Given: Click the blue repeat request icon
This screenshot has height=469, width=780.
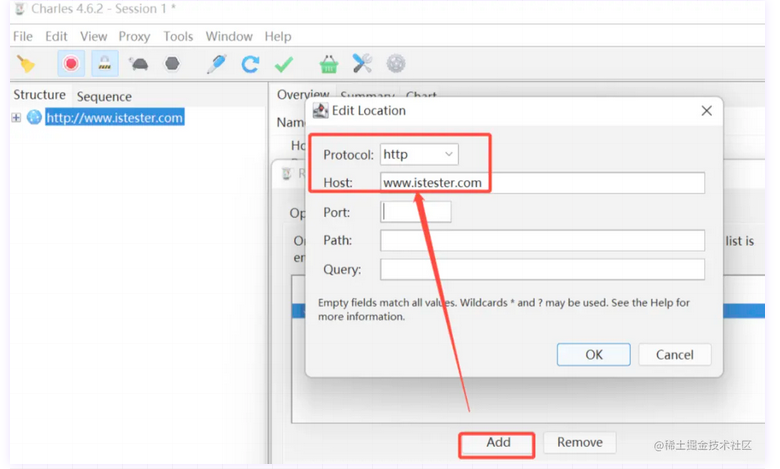Looking at the screenshot, I should tap(250, 64).
